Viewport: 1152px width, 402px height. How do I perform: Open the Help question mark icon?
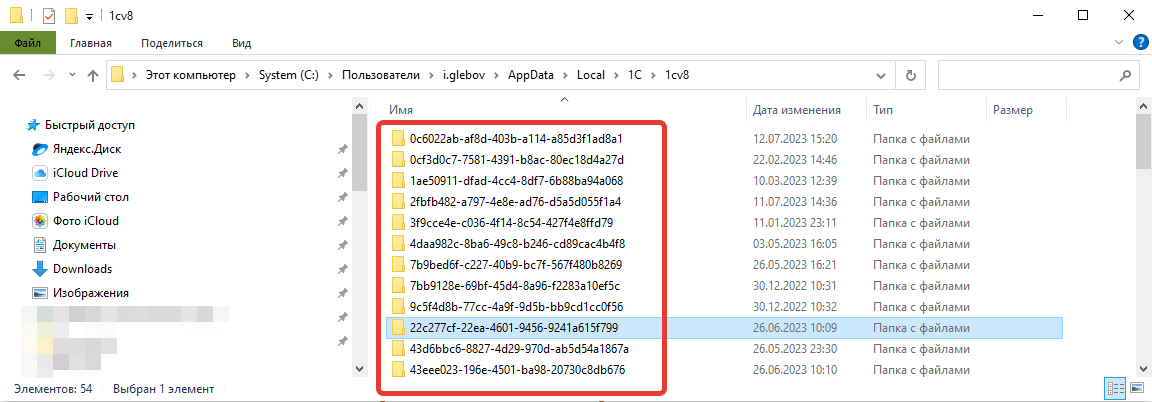point(1140,43)
